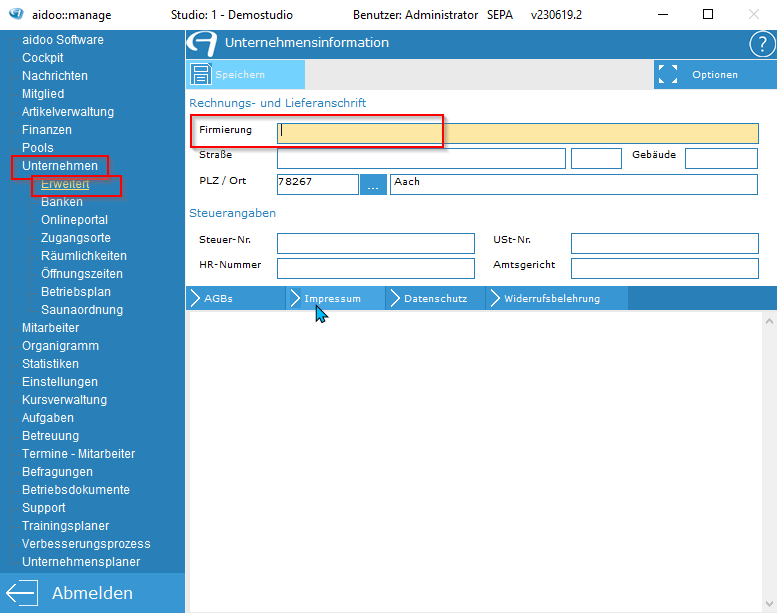Select Öffnungszeiten in the sidebar

[82, 274]
